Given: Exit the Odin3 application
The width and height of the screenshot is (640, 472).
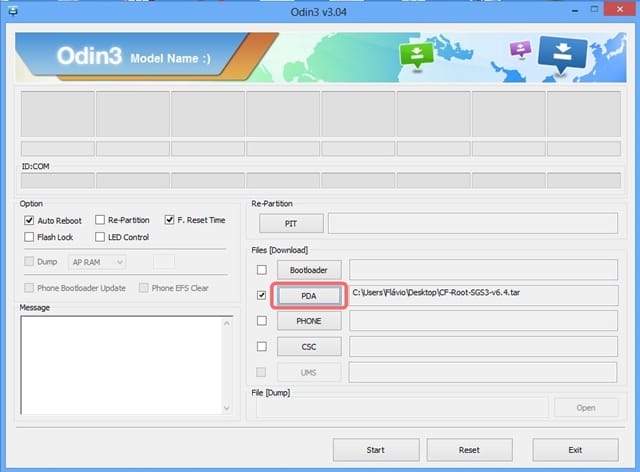Looking at the screenshot, I should pyautogui.click(x=576, y=450).
